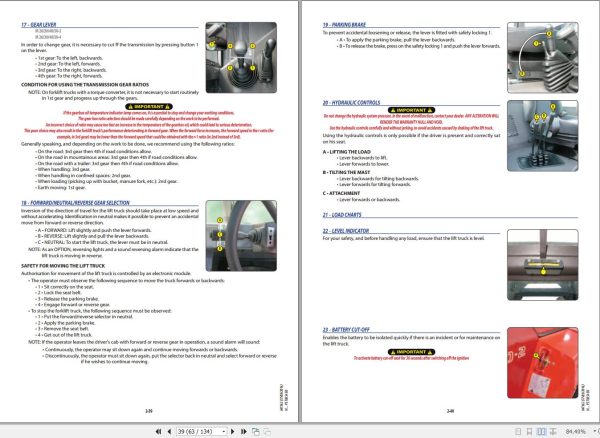The width and height of the screenshot is (600, 438).
Task: Click '2 - Apply the parking brake' line
Action: coord(65,323)
